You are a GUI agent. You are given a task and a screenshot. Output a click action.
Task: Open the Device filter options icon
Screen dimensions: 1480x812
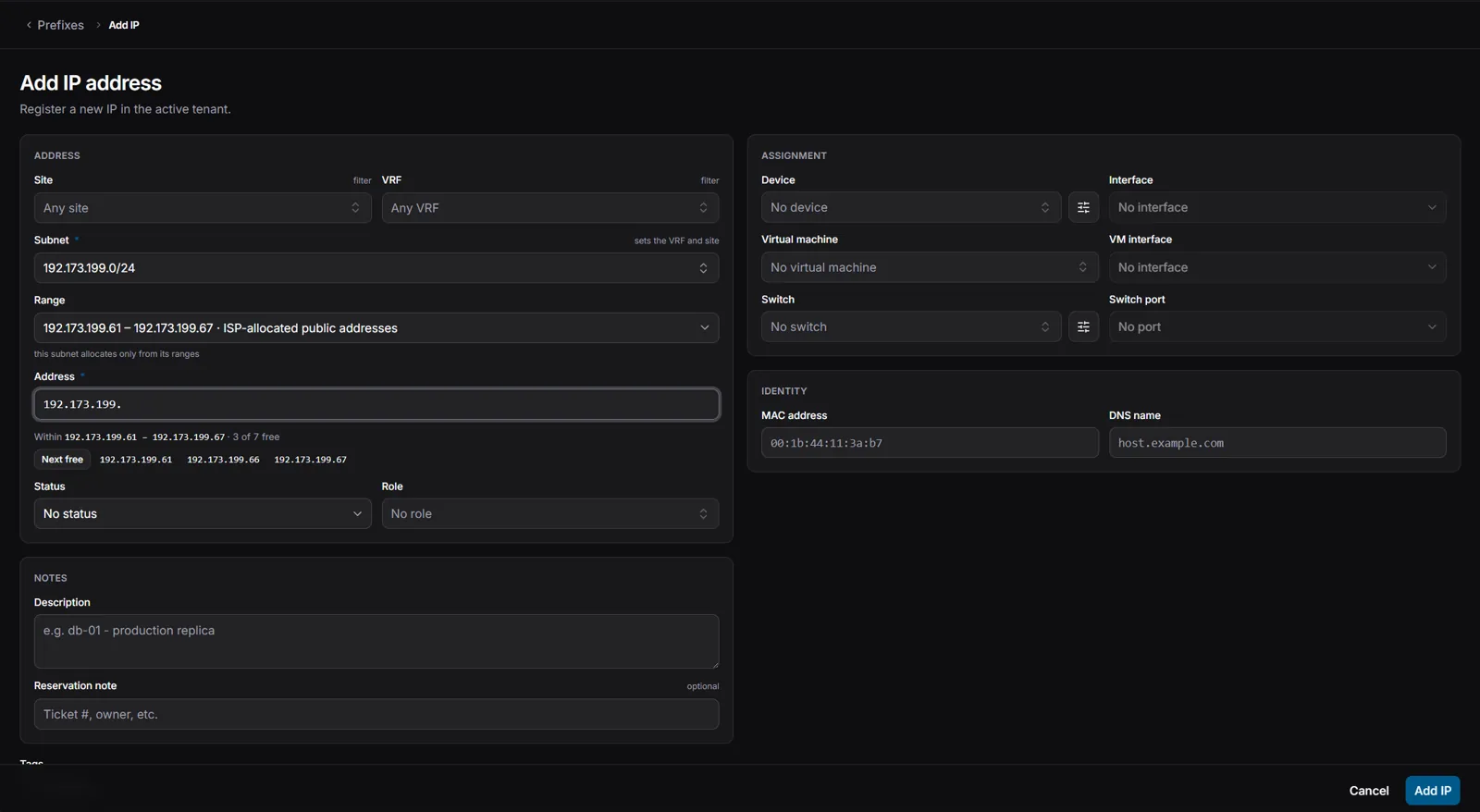(x=1083, y=207)
